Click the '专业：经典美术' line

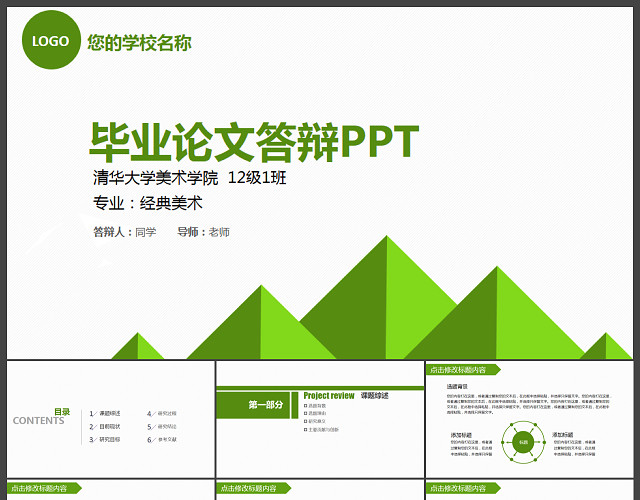point(147,203)
